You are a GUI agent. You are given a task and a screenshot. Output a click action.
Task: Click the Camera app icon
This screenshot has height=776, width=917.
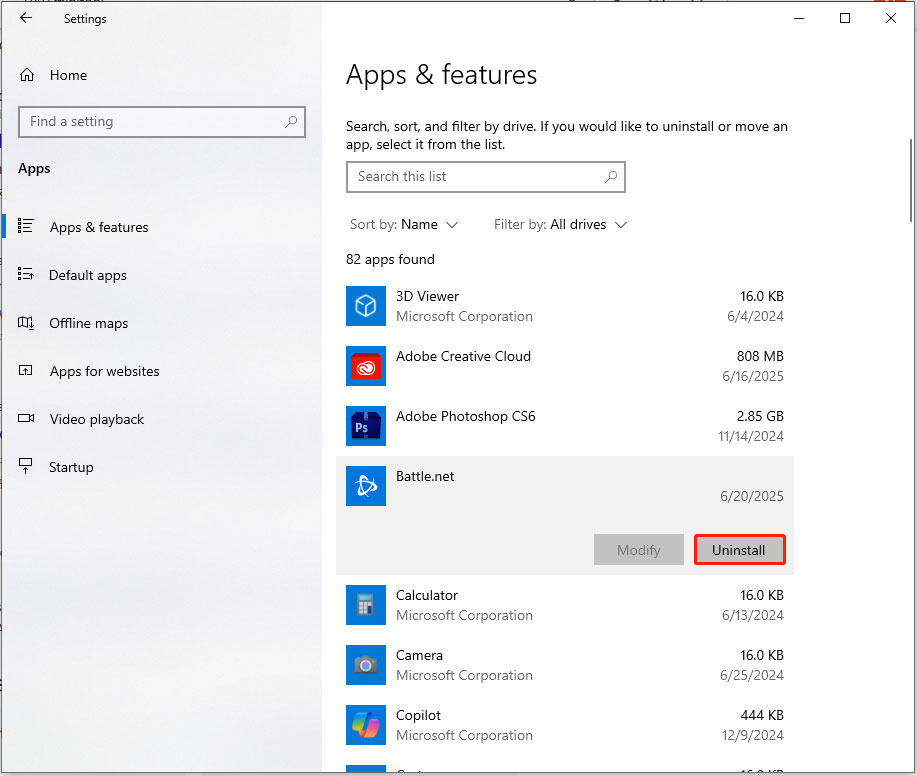click(x=365, y=665)
